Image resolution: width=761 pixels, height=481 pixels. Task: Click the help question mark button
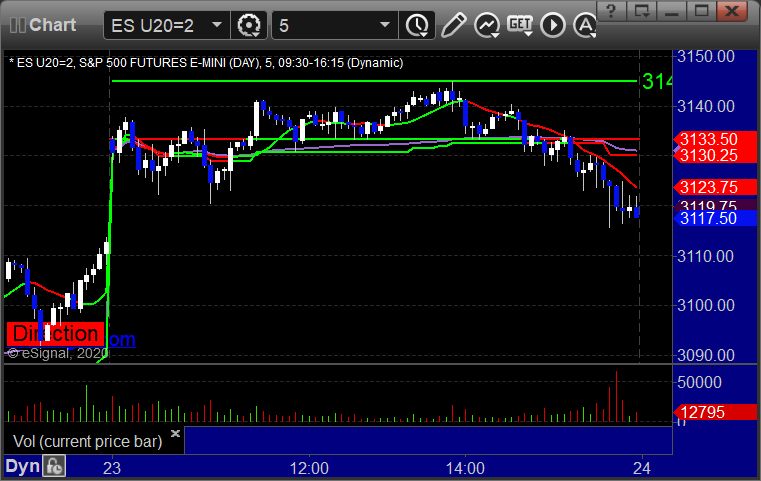[612, 10]
